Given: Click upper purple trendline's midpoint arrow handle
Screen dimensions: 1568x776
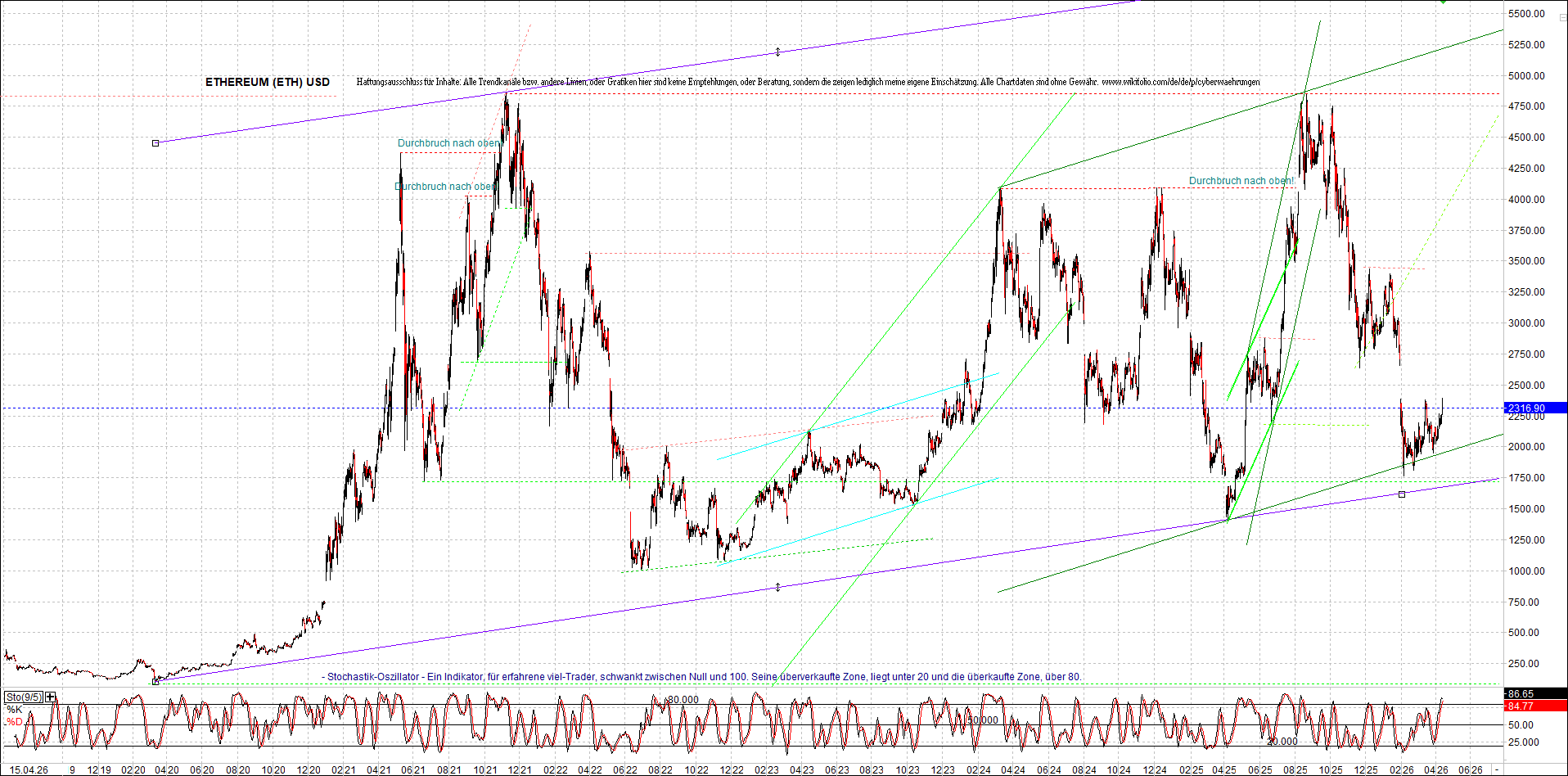Looking at the screenshot, I should [x=777, y=52].
